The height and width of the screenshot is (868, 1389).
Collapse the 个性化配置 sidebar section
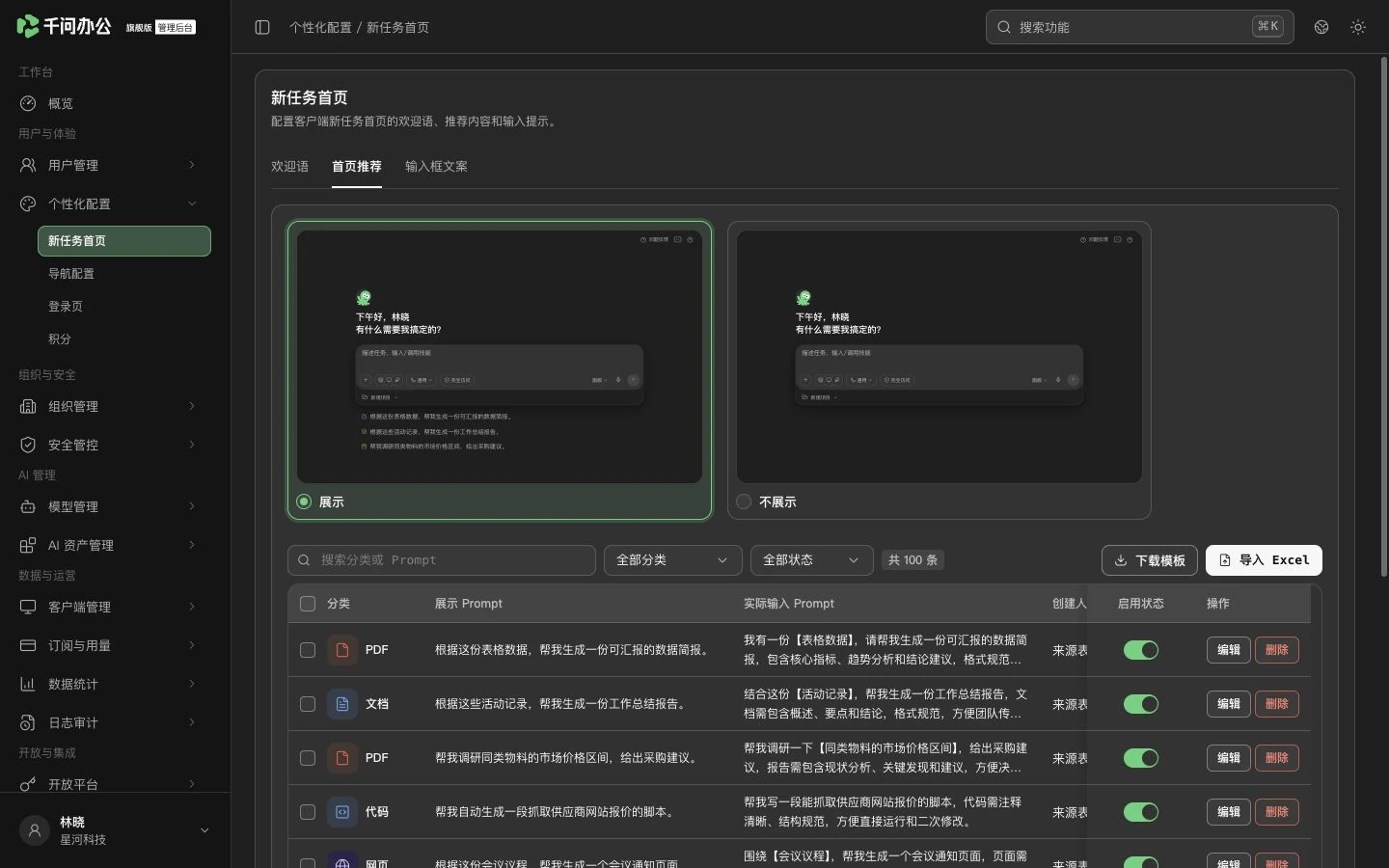pyautogui.click(x=192, y=203)
